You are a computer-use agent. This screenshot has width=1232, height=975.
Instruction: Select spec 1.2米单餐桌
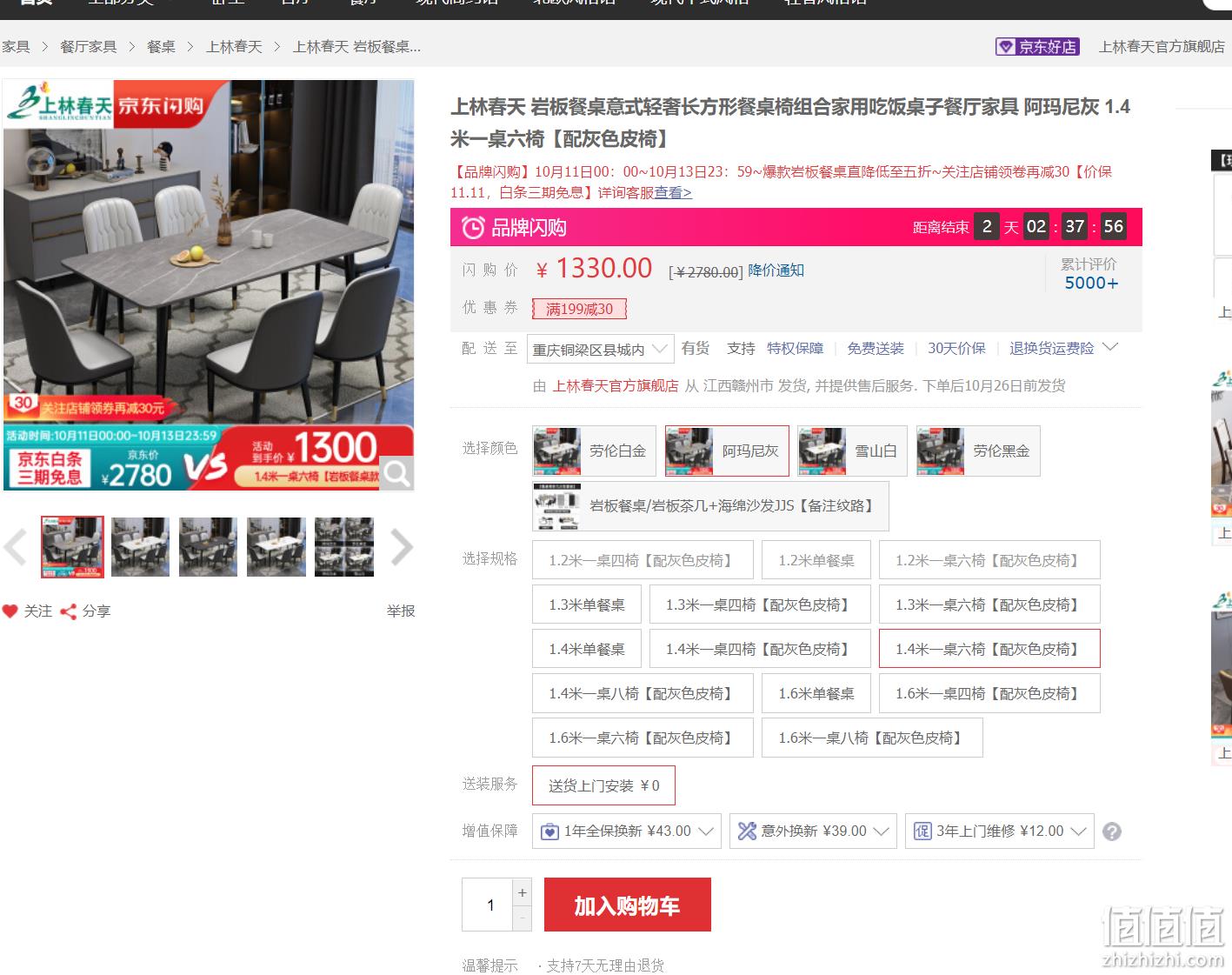coord(816,560)
